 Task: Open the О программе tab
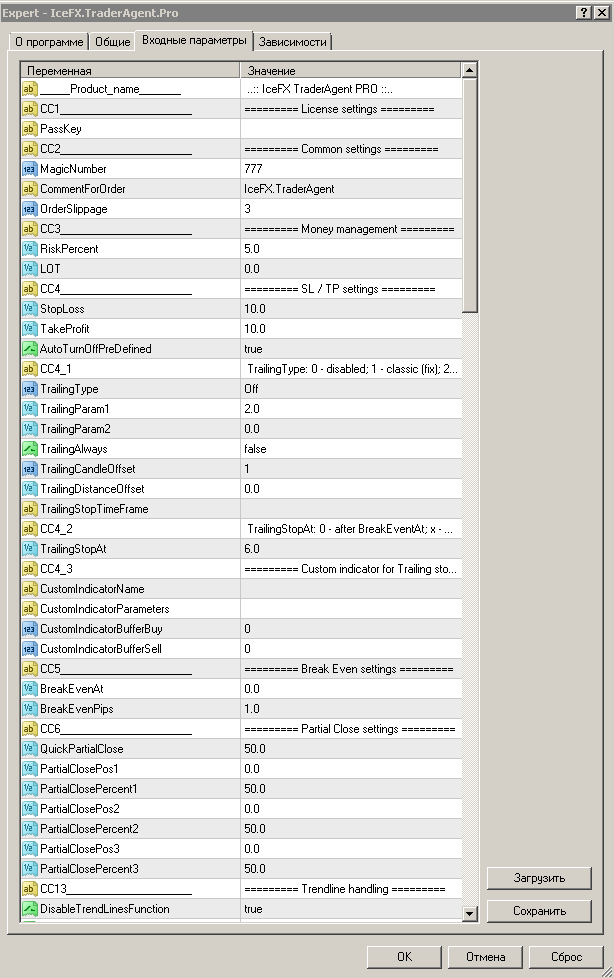49,42
